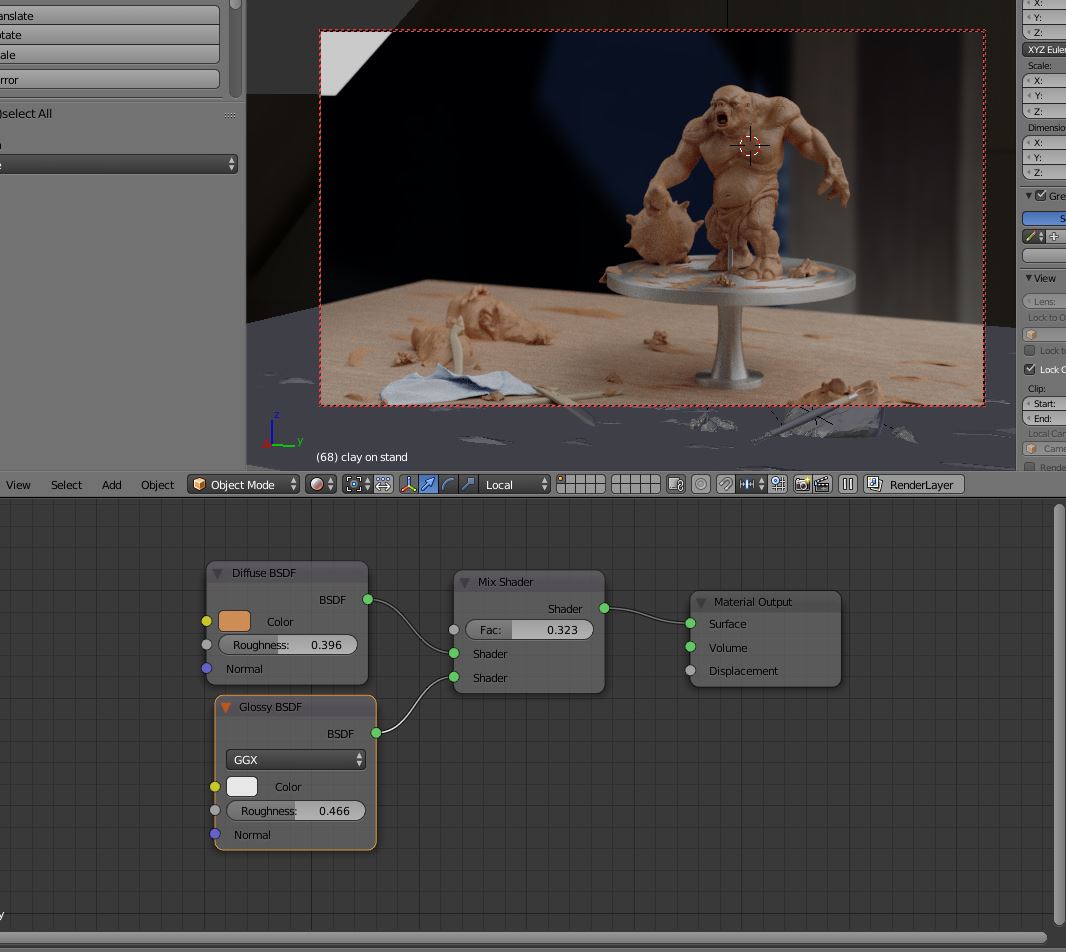Click the Diffuse BSDF orange color swatch
1066x952 pixels.
click(235, 621)
